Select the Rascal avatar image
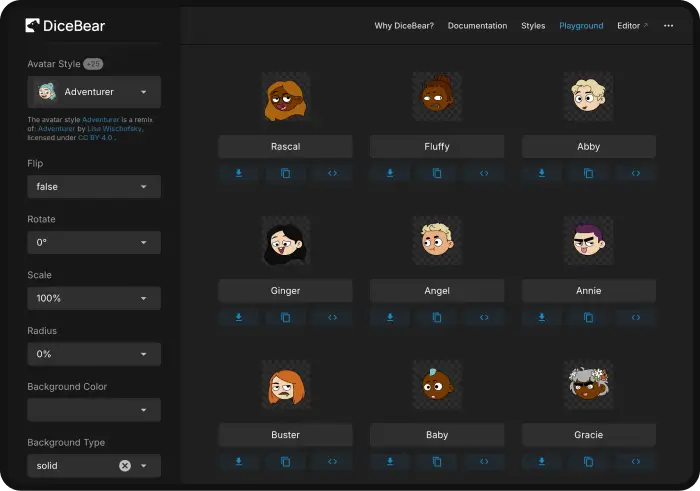The width and height of the screenshot is (700, 491). tap(286, 96)
